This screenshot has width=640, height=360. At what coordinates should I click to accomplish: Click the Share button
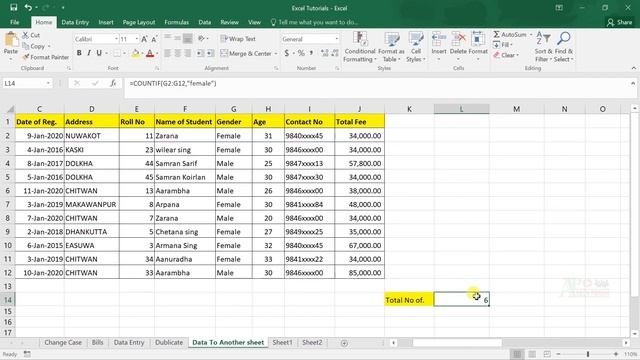click(619, 22)
